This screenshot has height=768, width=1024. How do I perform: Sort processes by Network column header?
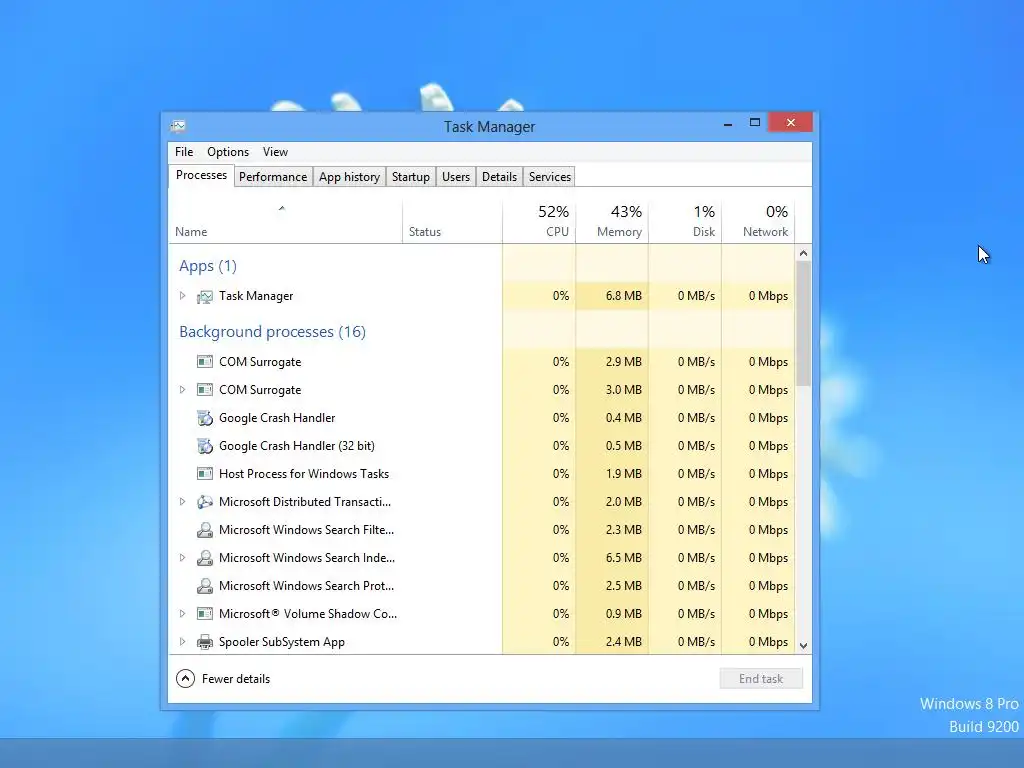click(x=758, y=221)
